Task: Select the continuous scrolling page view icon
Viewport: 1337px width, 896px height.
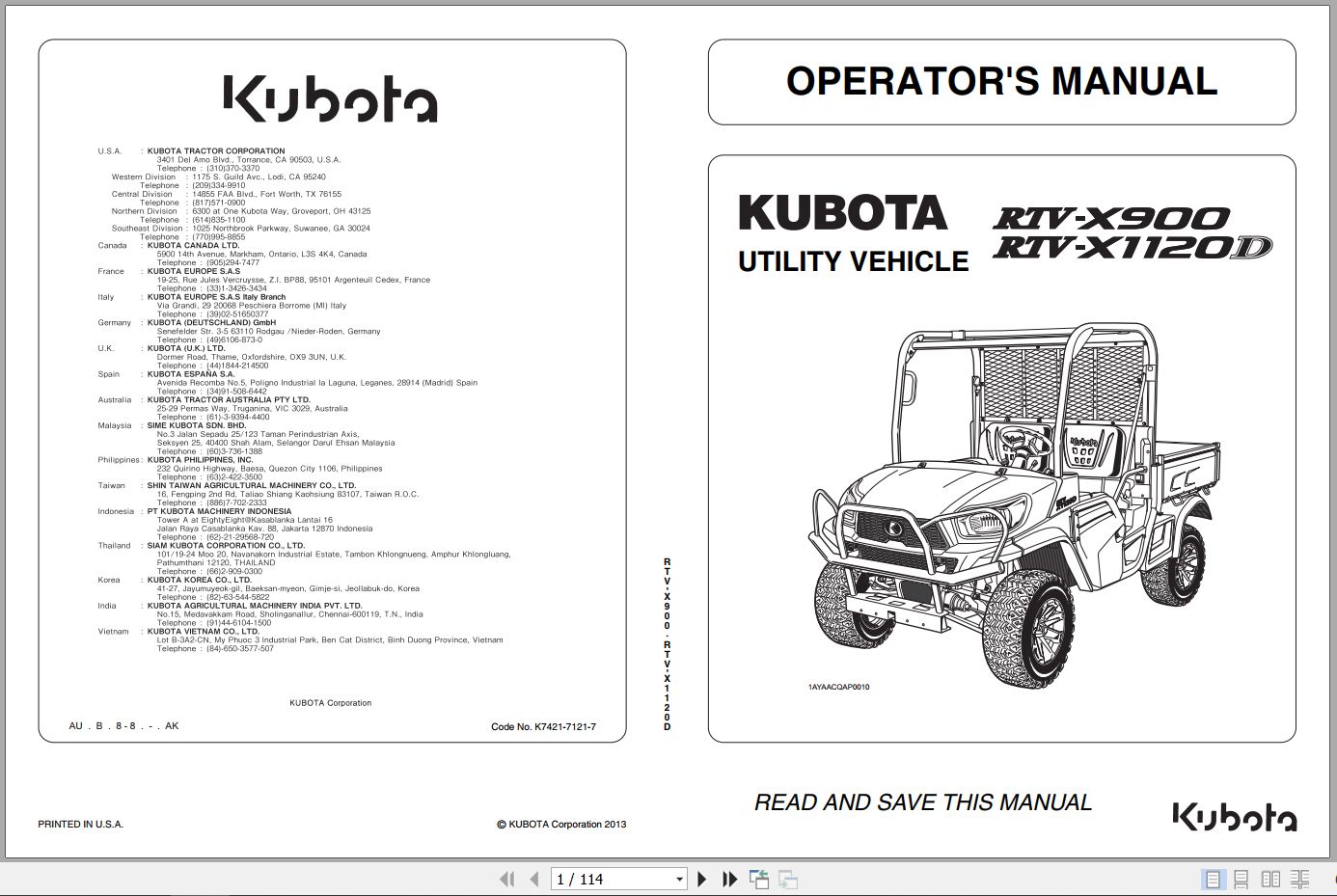Action: [x=1241, y=879]
